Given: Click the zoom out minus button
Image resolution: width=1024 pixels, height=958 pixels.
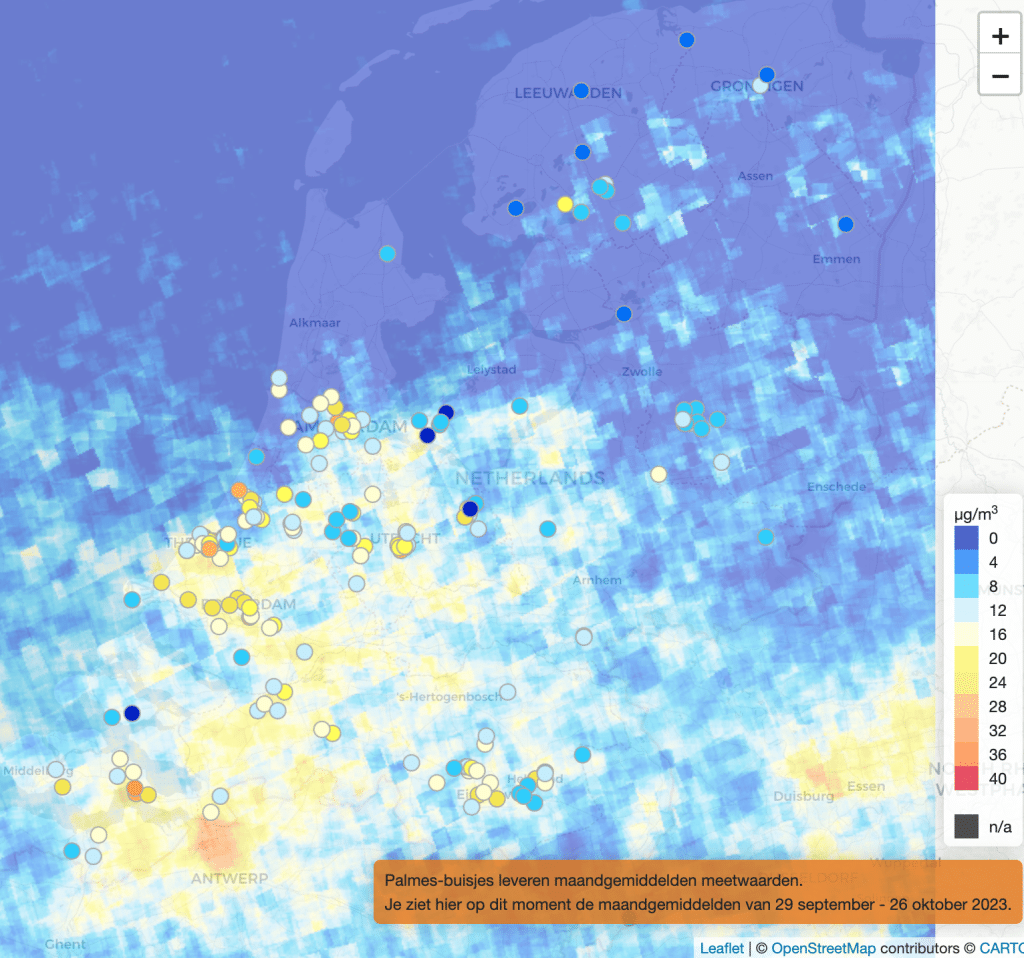Looking at the screenshot, I should click(999, 76).
